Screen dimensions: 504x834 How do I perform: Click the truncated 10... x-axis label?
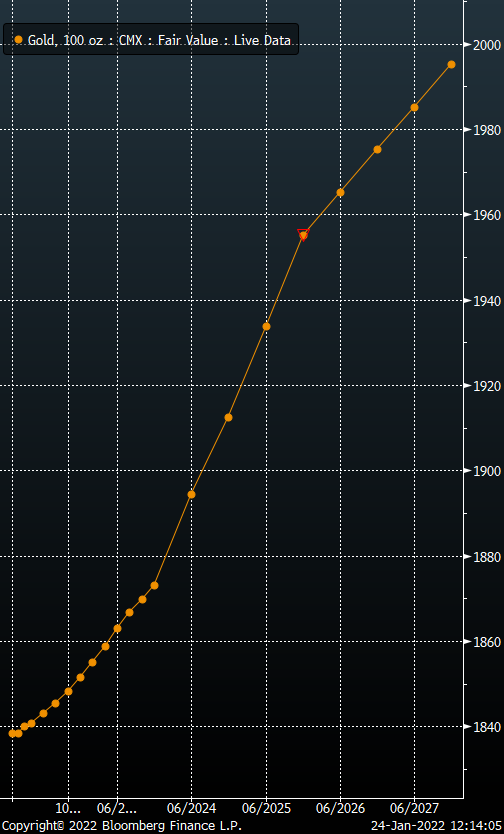(68, 808)
